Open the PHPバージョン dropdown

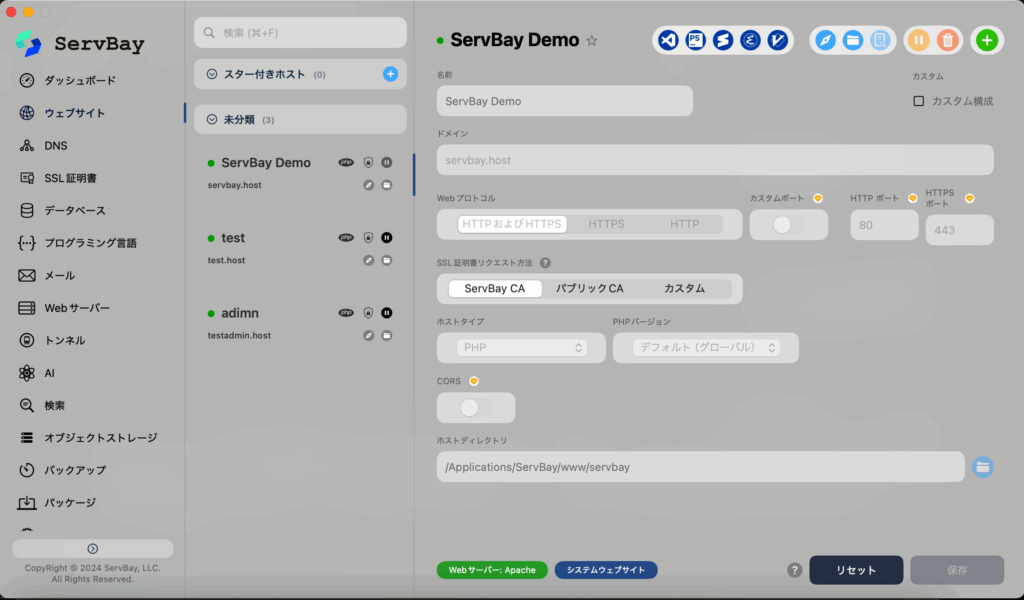706,348
